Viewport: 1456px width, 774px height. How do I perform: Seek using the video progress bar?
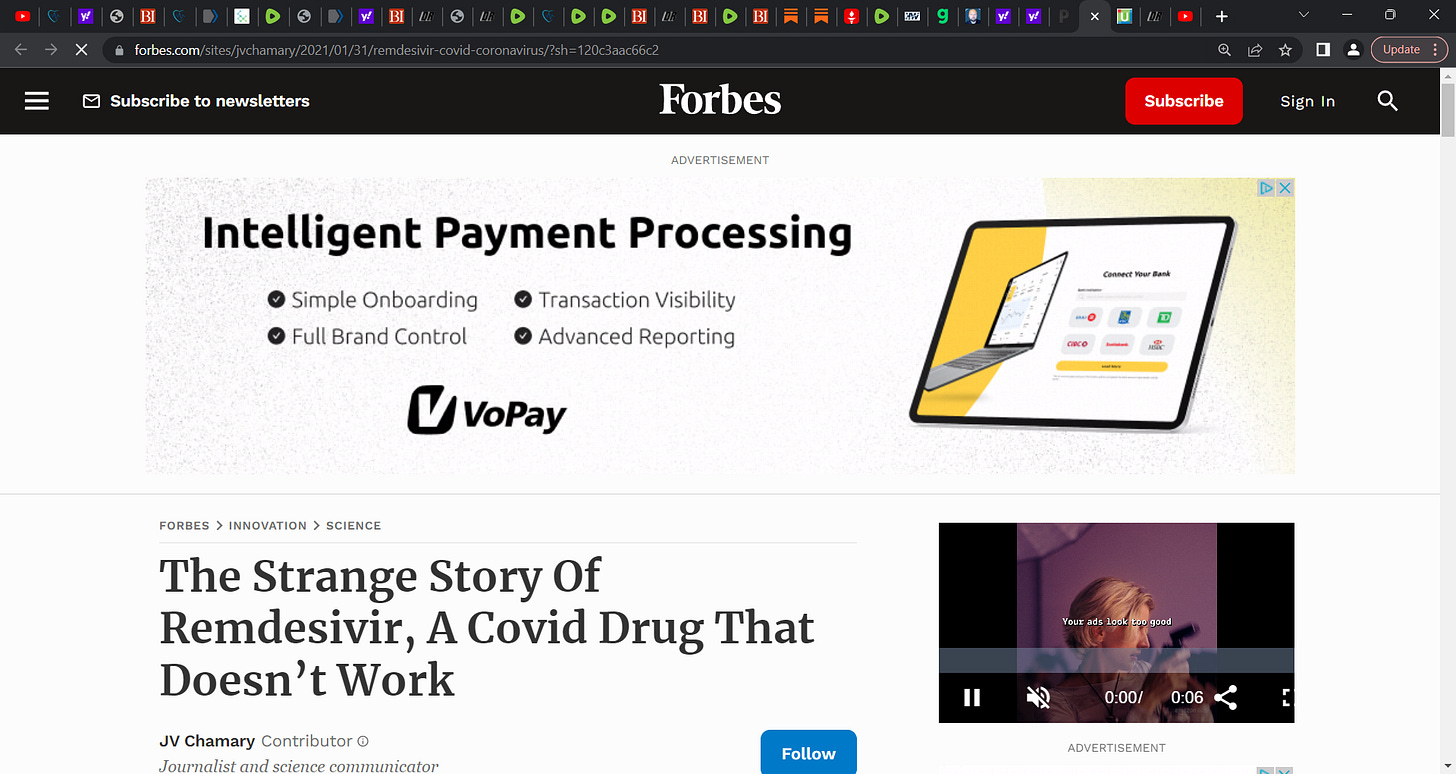[x=1116, y=661]
